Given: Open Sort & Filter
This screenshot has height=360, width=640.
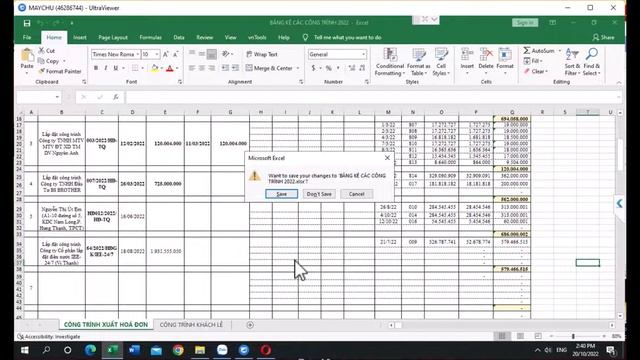Looking at the screenshot, I should (572, 62).
